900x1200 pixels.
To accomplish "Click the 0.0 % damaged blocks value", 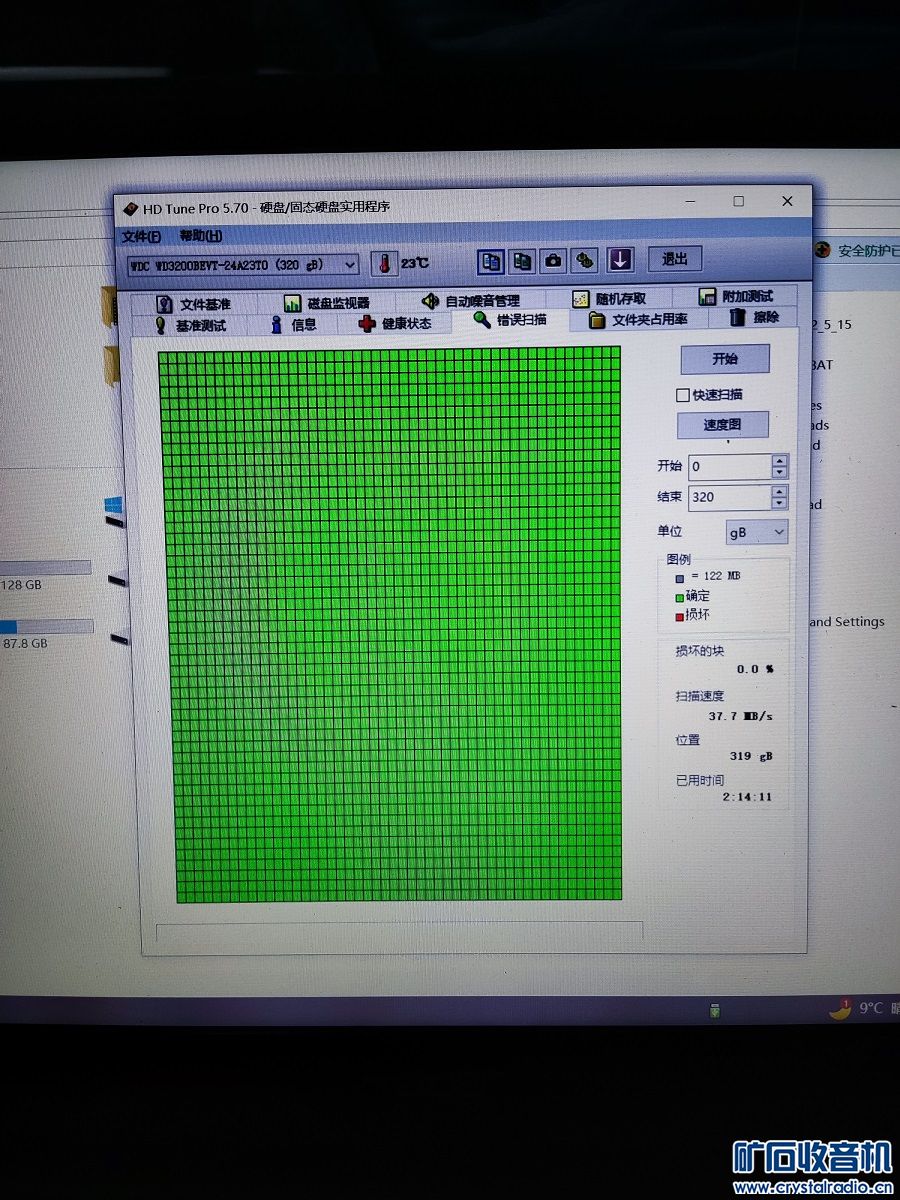I will click(x=755, y=669).
